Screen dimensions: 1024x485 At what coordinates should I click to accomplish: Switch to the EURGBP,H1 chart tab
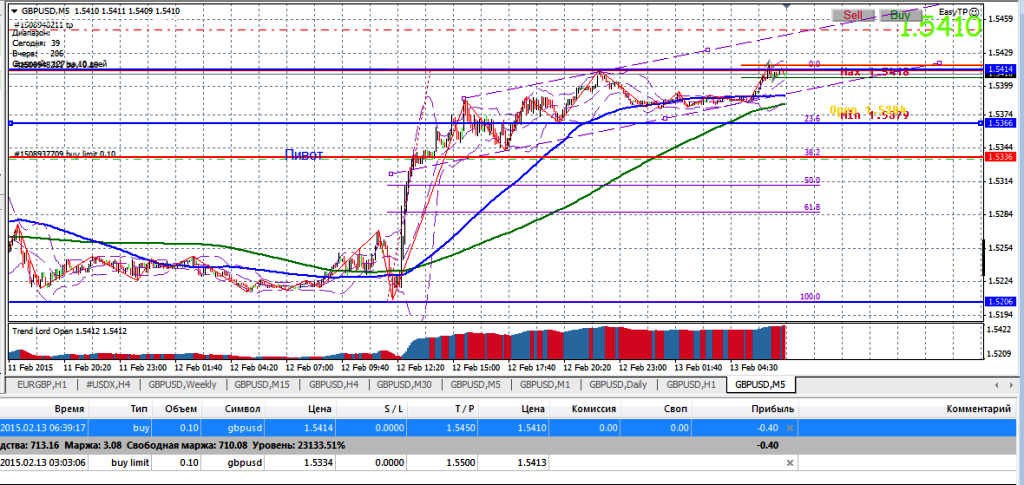tap(41, 384)
